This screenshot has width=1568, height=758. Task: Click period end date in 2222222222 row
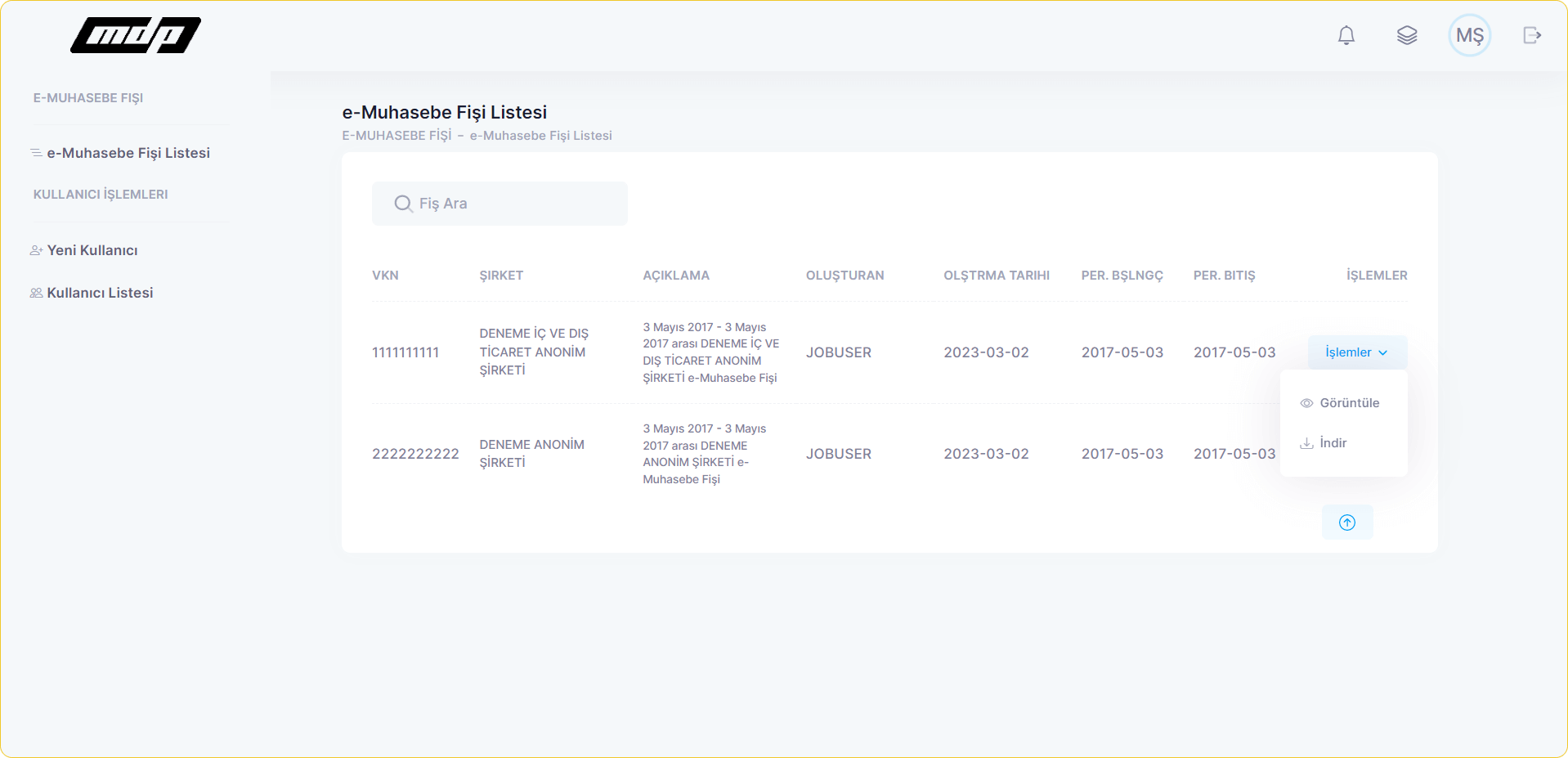point(1234,454)
